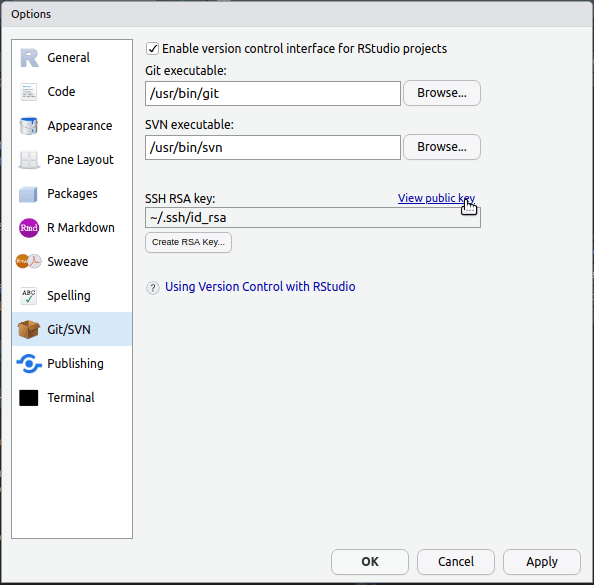Click the Spelling ABC checkmark icon

pyautogui.click(x=29, y=296)
